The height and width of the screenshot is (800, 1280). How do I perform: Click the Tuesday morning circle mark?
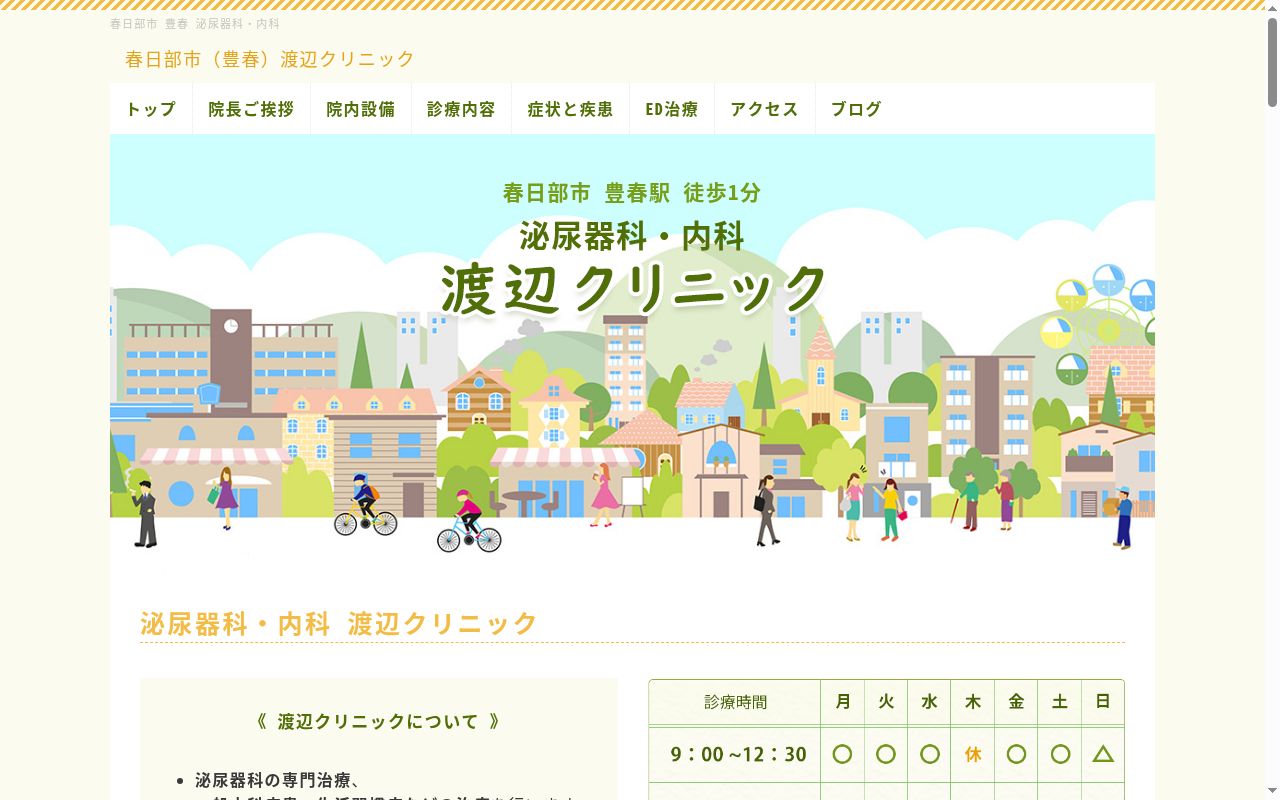tap(886, 754)
